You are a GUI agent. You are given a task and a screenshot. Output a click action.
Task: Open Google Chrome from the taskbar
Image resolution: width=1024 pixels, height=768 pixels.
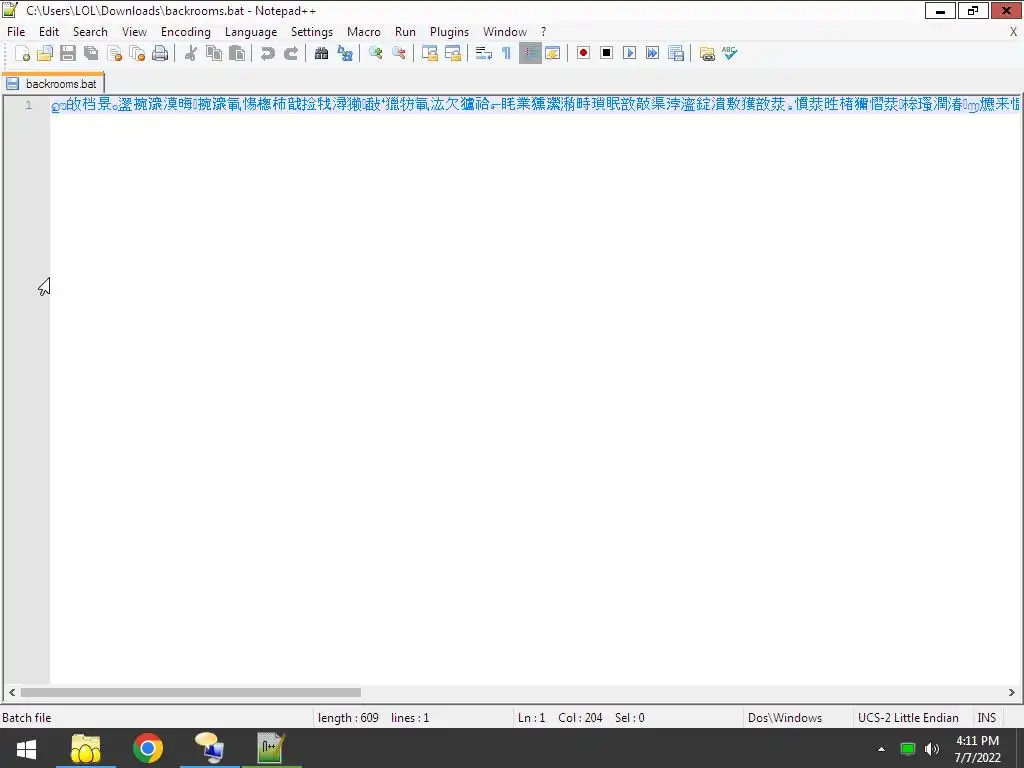click(148, 748)
